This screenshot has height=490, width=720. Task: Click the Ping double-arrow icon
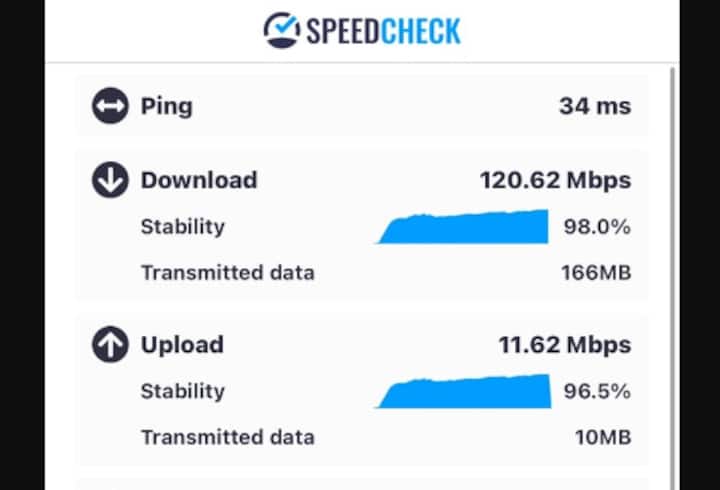[110, 106]
